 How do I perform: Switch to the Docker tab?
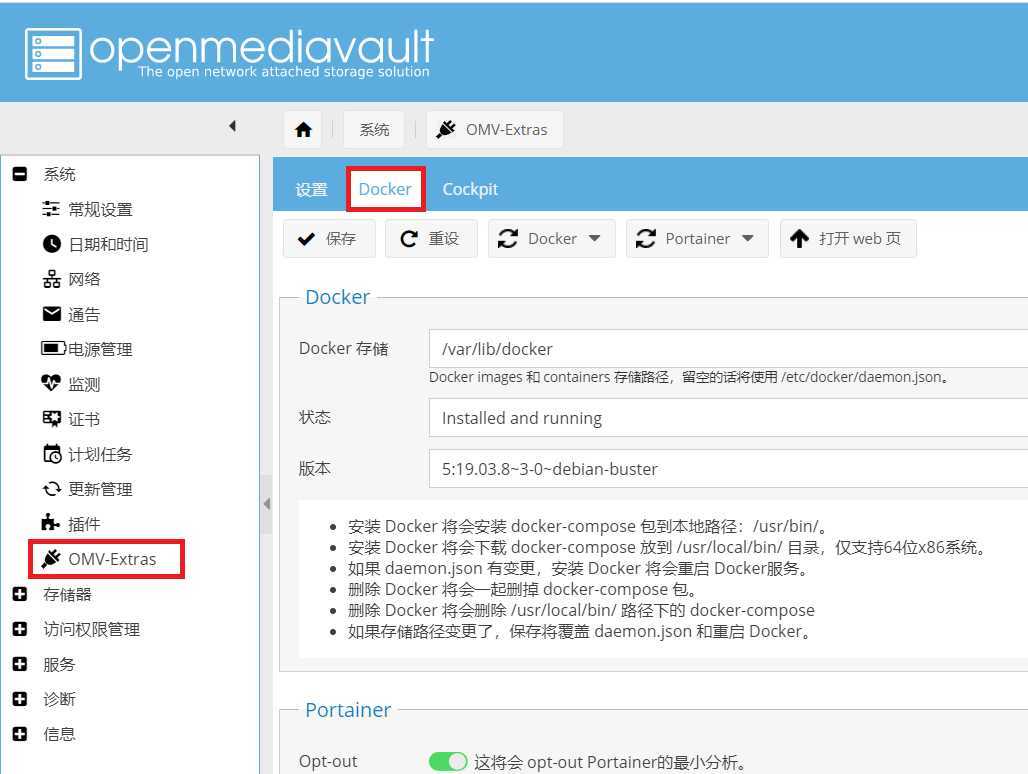click(x=385, y=189)
